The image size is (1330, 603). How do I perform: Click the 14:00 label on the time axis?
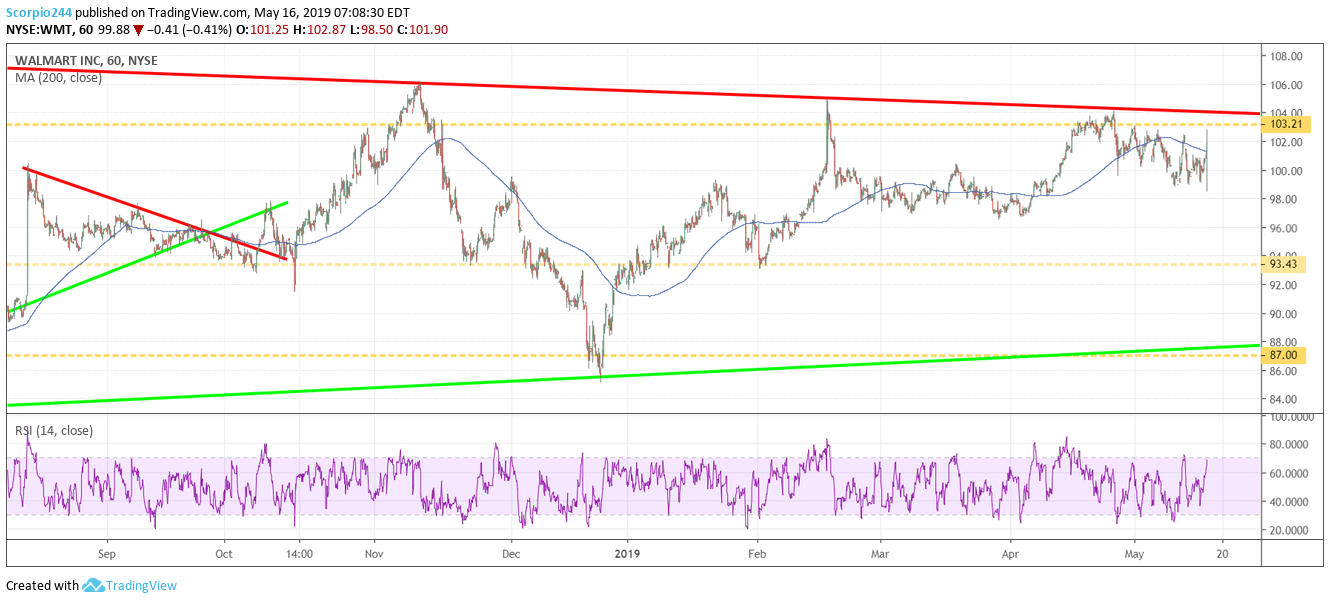(x=299, y=552)
